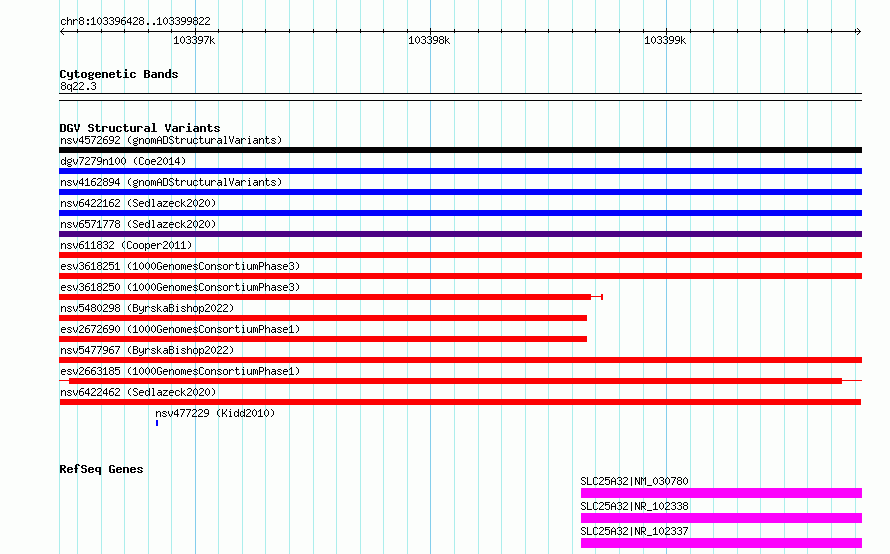
Task: Click the nsv6571778 (Sedlazeck2020) label
Action: click(x=138, y=224)
